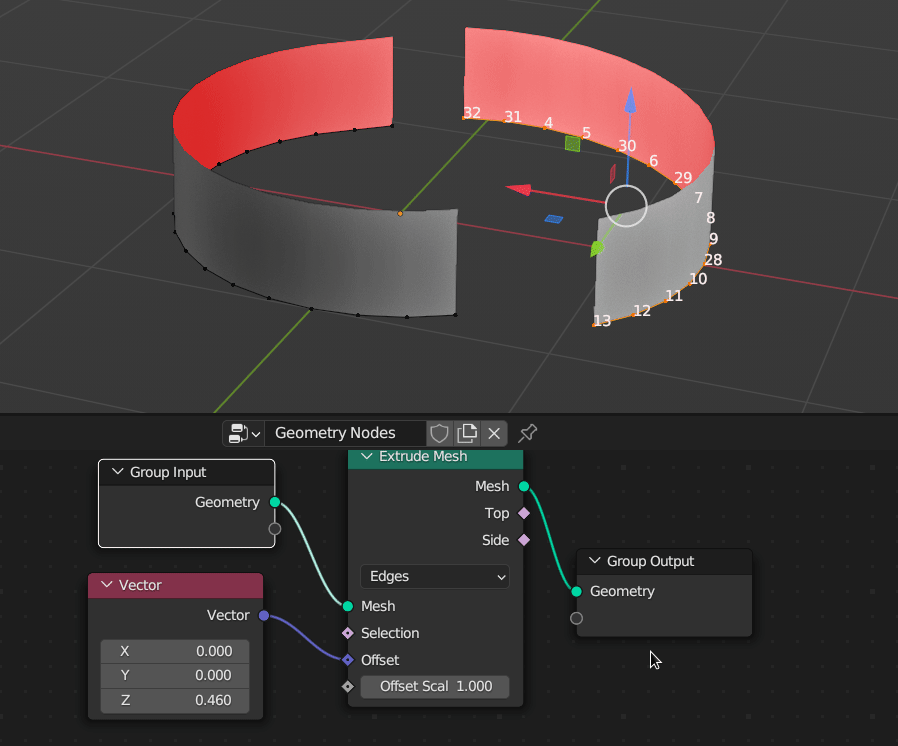Open the Edges extrude mode dropdown

click(434, 576)
